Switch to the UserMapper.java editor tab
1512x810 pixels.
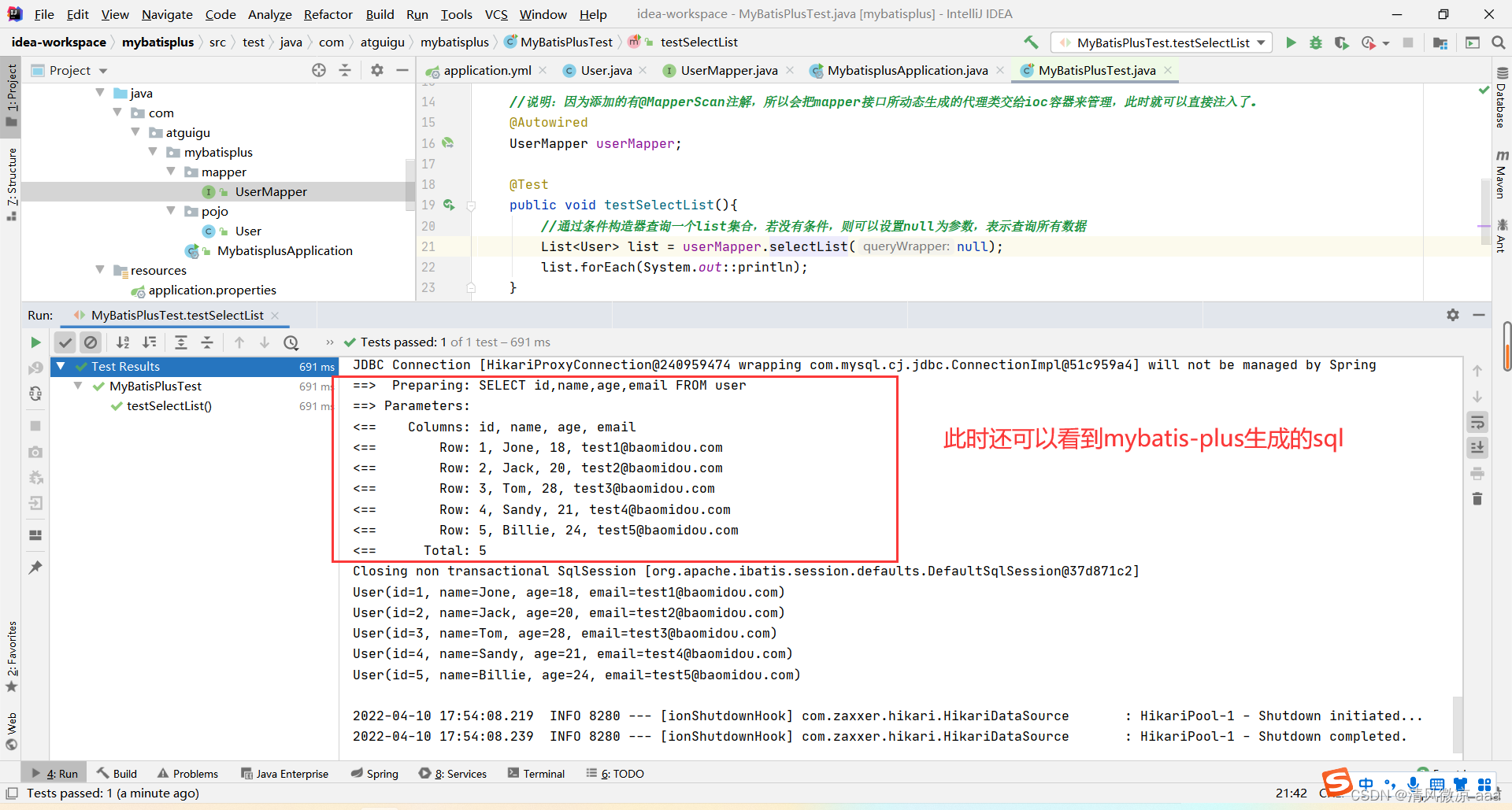pos(728,70)
